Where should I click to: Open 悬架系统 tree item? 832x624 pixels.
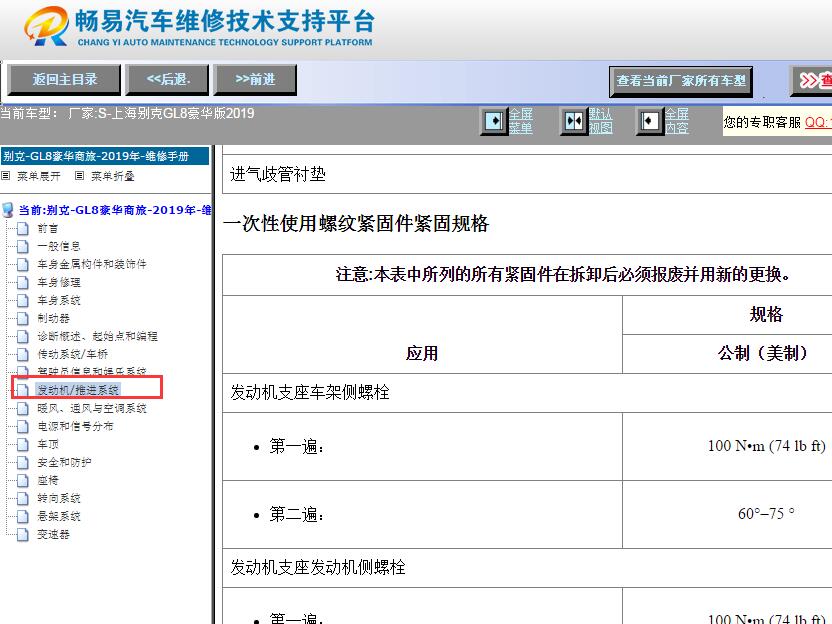(x=58, y=516)
